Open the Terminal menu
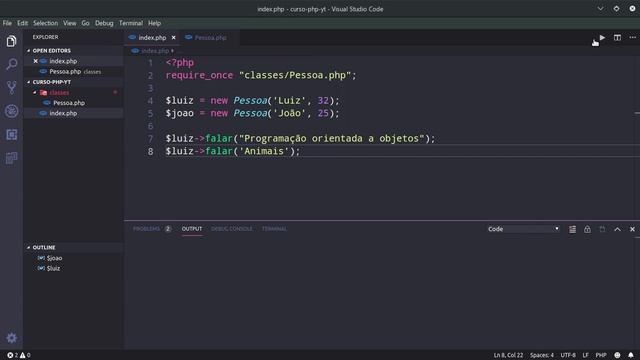Screen dimensions: 640x360 coord(131,23)
